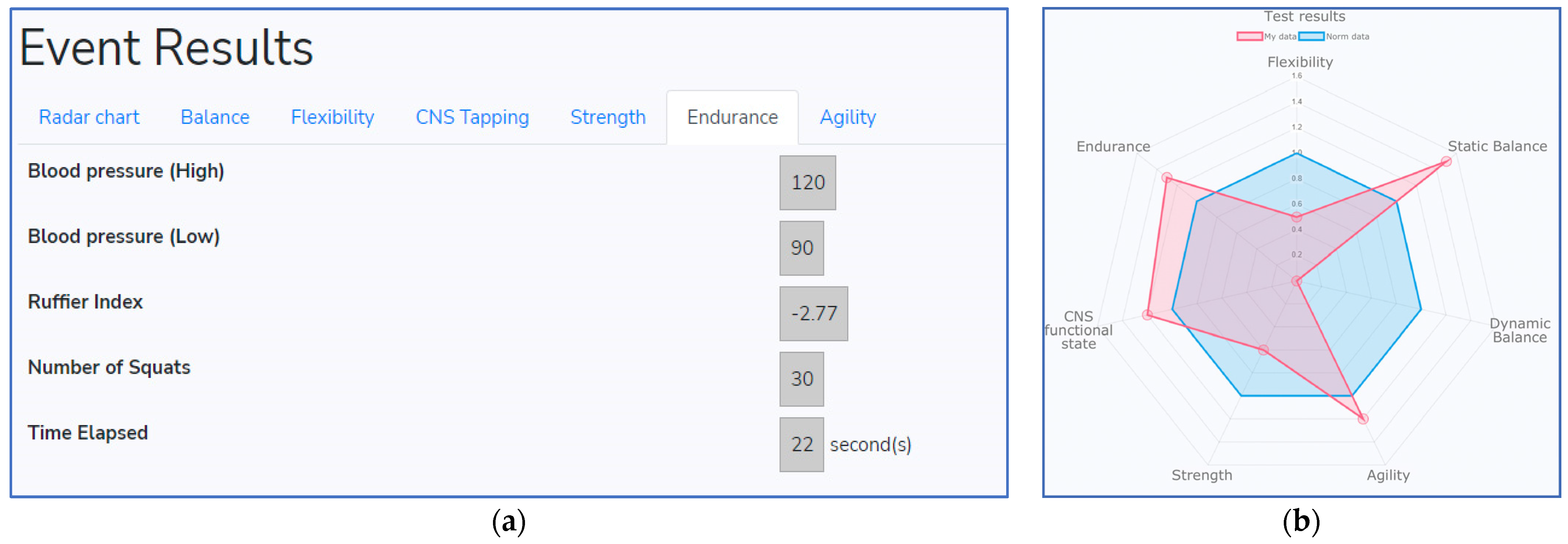
Task: Toggle the My data legend swatch
Action: tap(1249, 36)
